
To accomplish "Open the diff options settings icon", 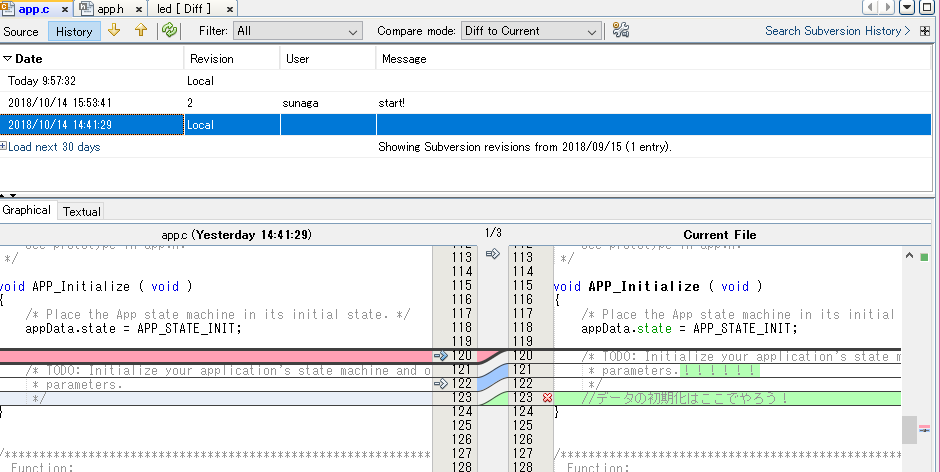I will click(x=621, y=31).
